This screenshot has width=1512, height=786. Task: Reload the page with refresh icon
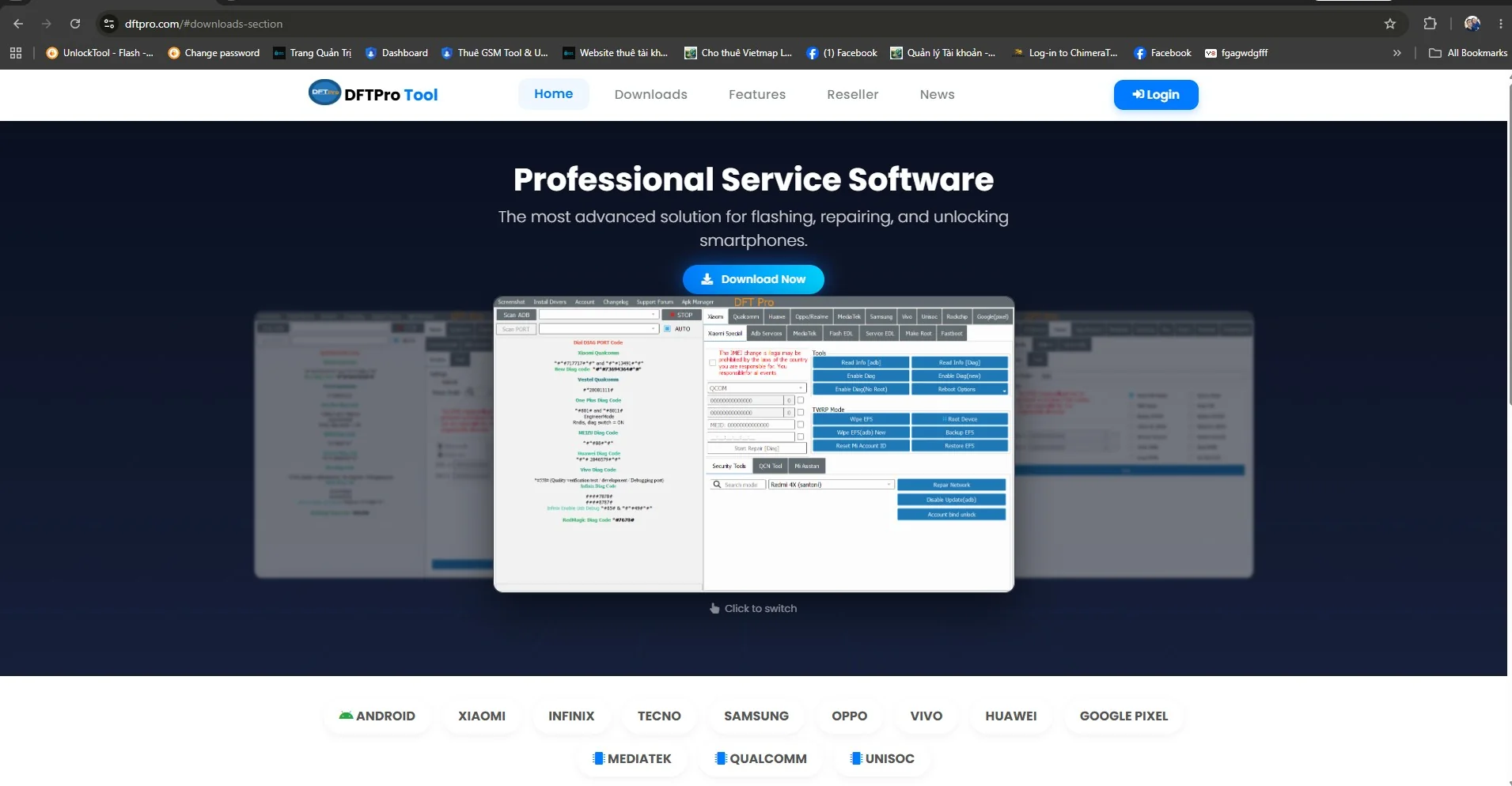tap(75, 24)
